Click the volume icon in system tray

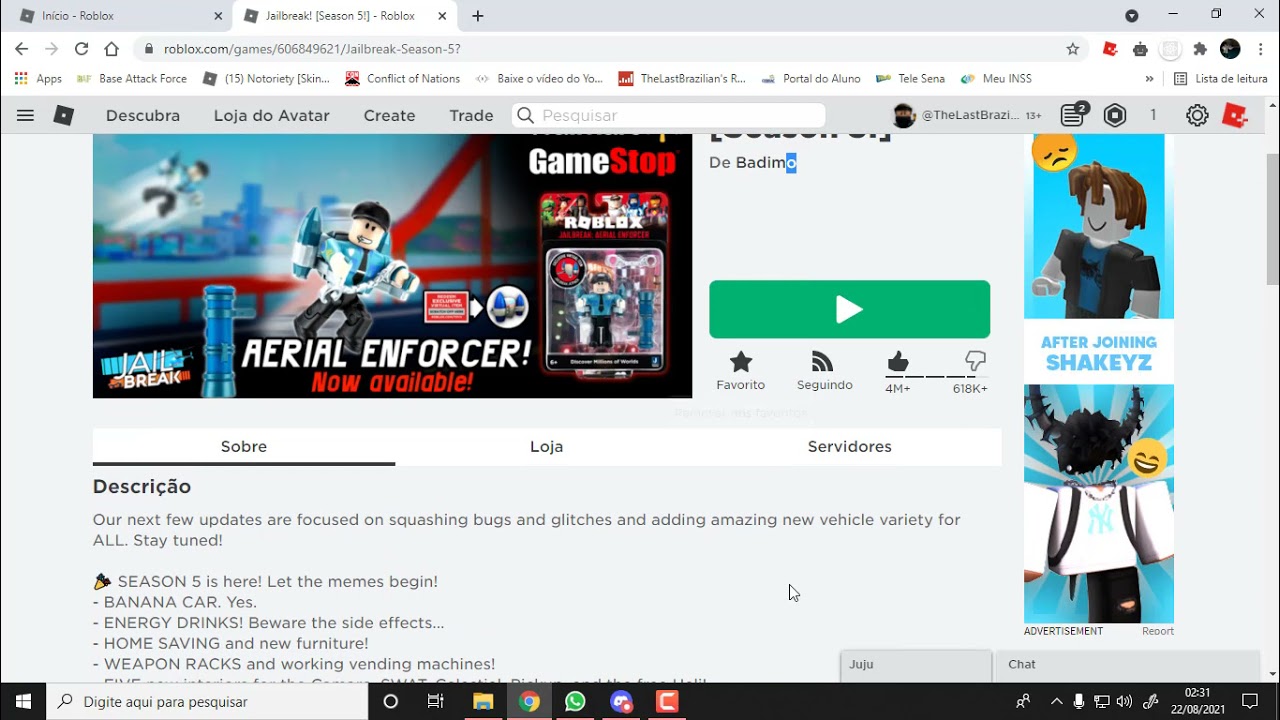tap(1124, 701)
